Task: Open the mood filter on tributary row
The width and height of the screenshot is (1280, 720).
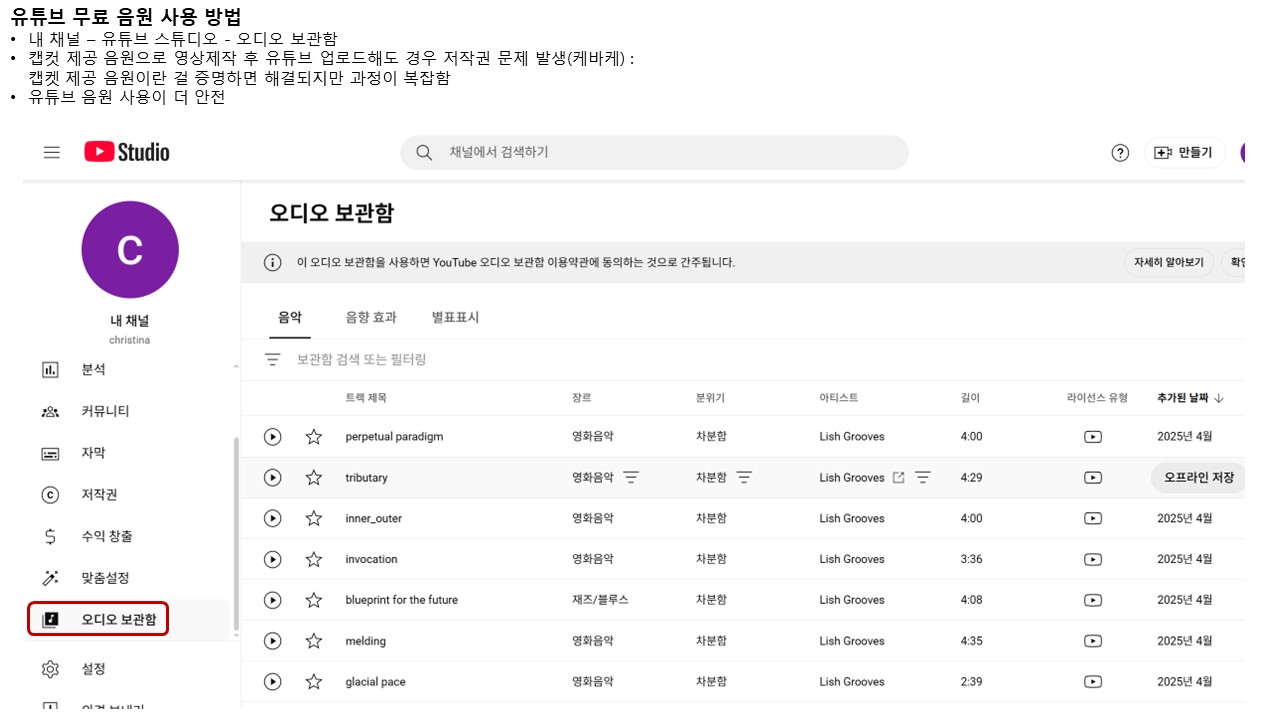Action: click(x=745, y=477)
